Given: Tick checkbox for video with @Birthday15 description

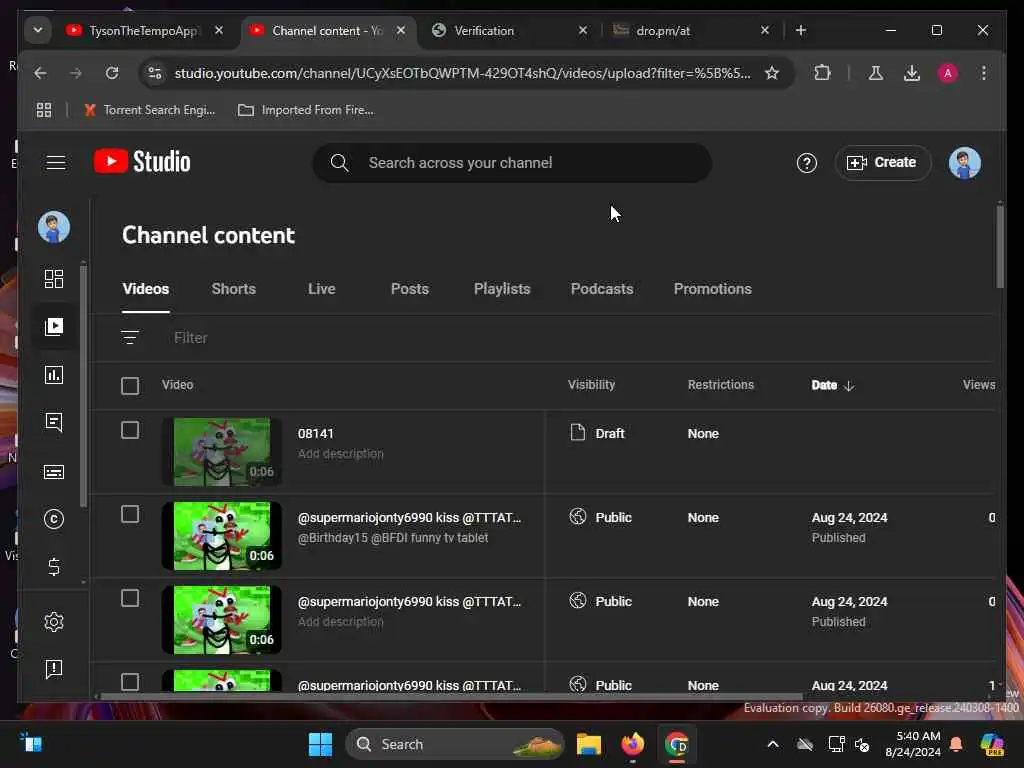Looking at the screenshot, I should (130, 515).
